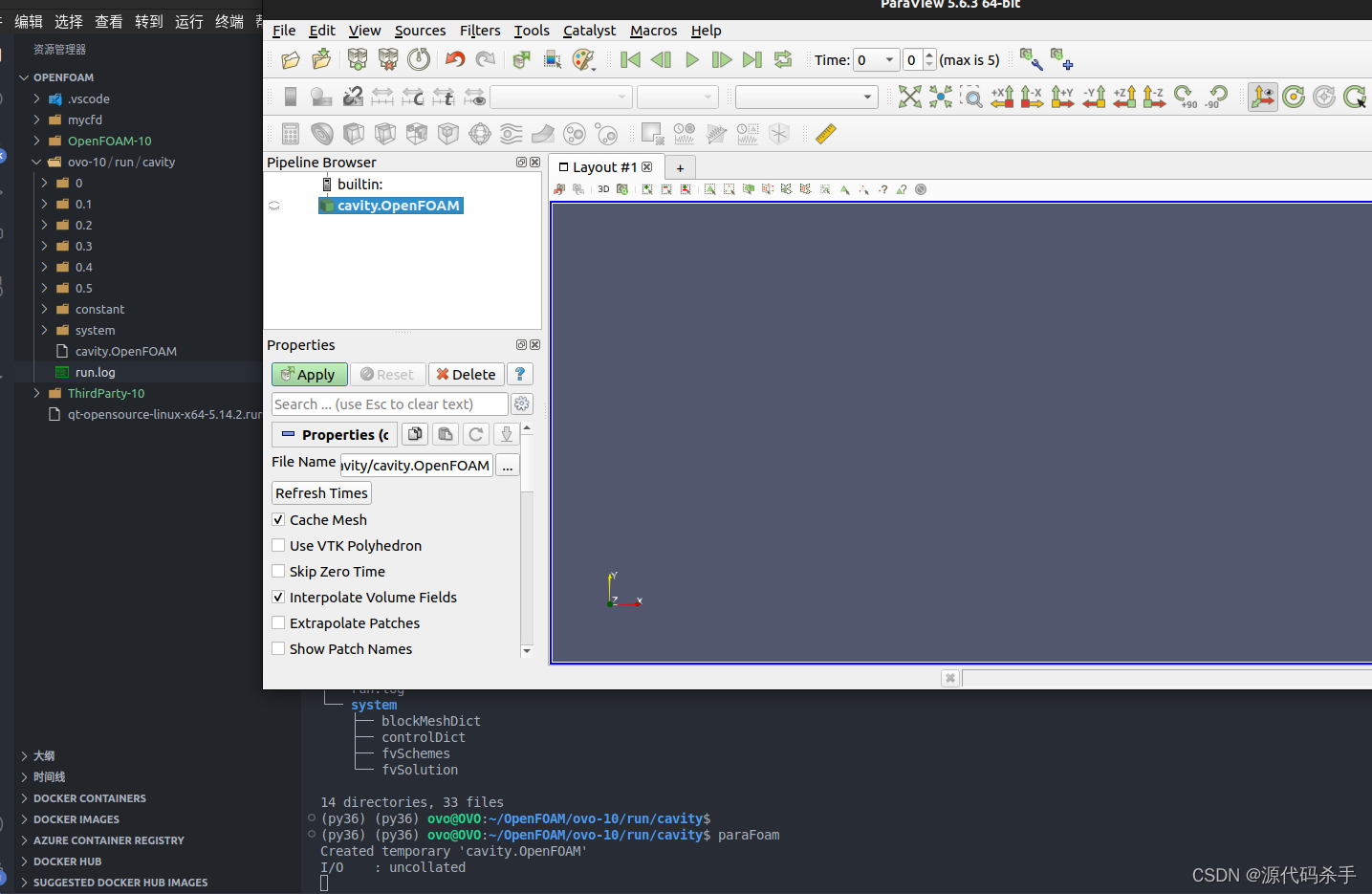Expand the ThirdParty-10 folder
This screenshot has width=1372, height=894.
pyautogui.click(x=36, y=393)
